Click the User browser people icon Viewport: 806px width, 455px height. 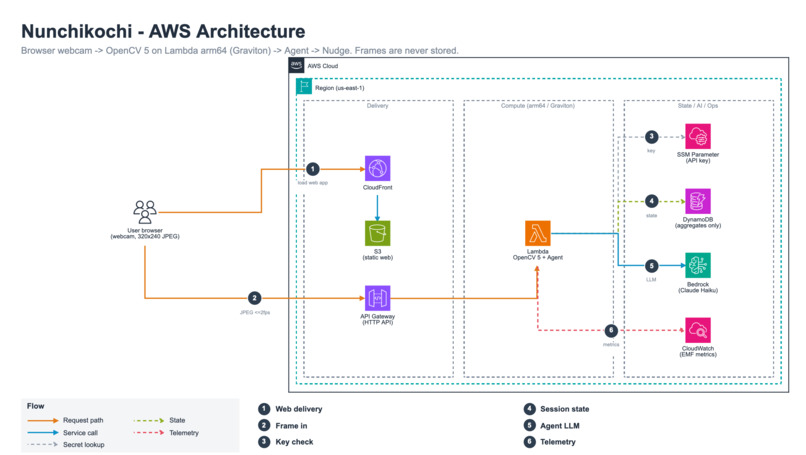coord(145,212)
